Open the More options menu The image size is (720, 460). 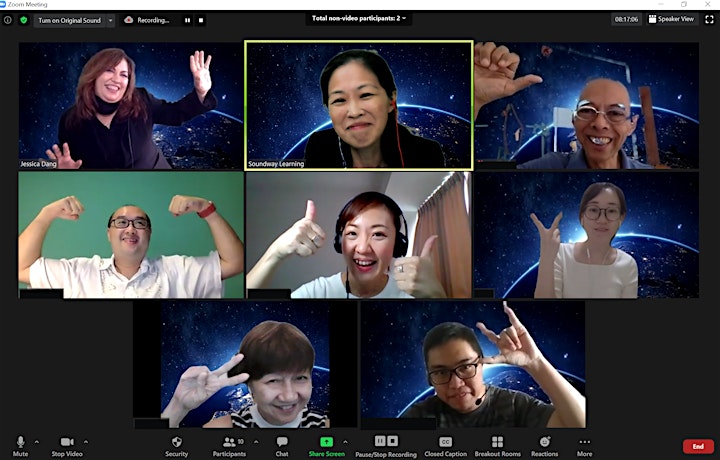pos(585,446)
